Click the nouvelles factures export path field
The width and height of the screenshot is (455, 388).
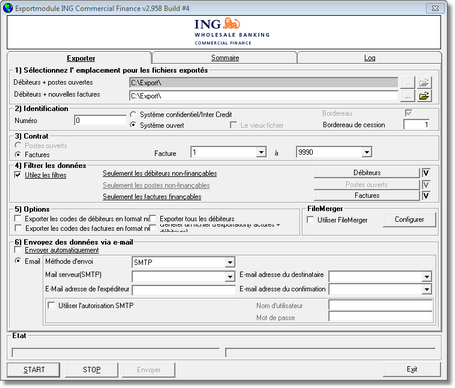(x=263, y=96)
